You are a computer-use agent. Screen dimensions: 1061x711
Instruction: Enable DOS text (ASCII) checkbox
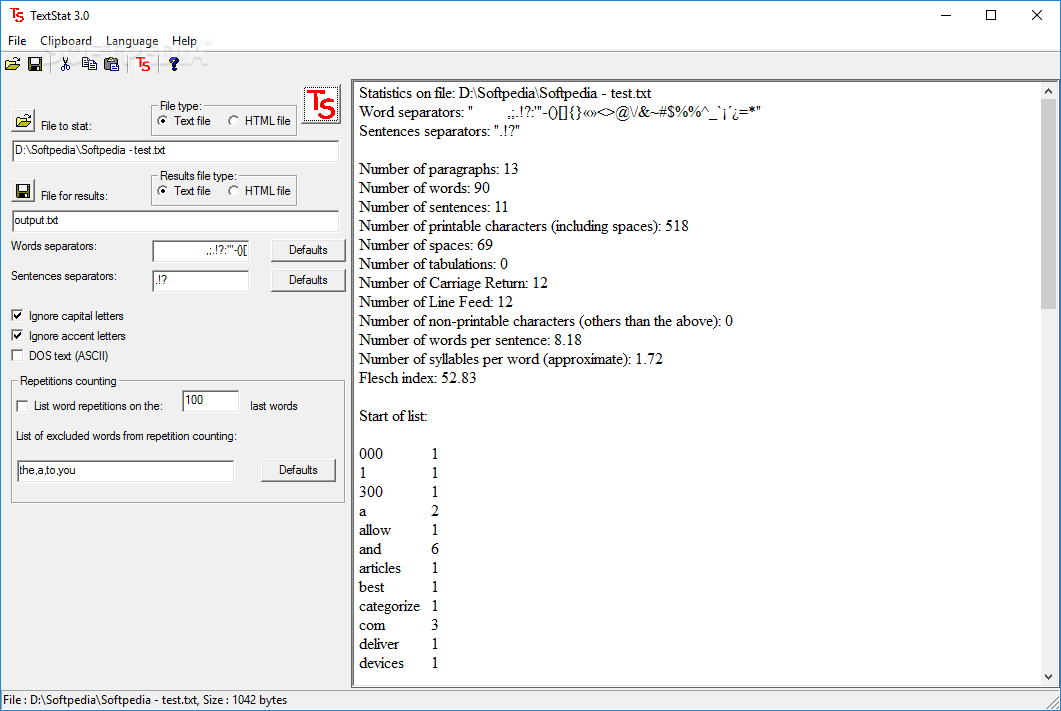(x=18, y=355)
